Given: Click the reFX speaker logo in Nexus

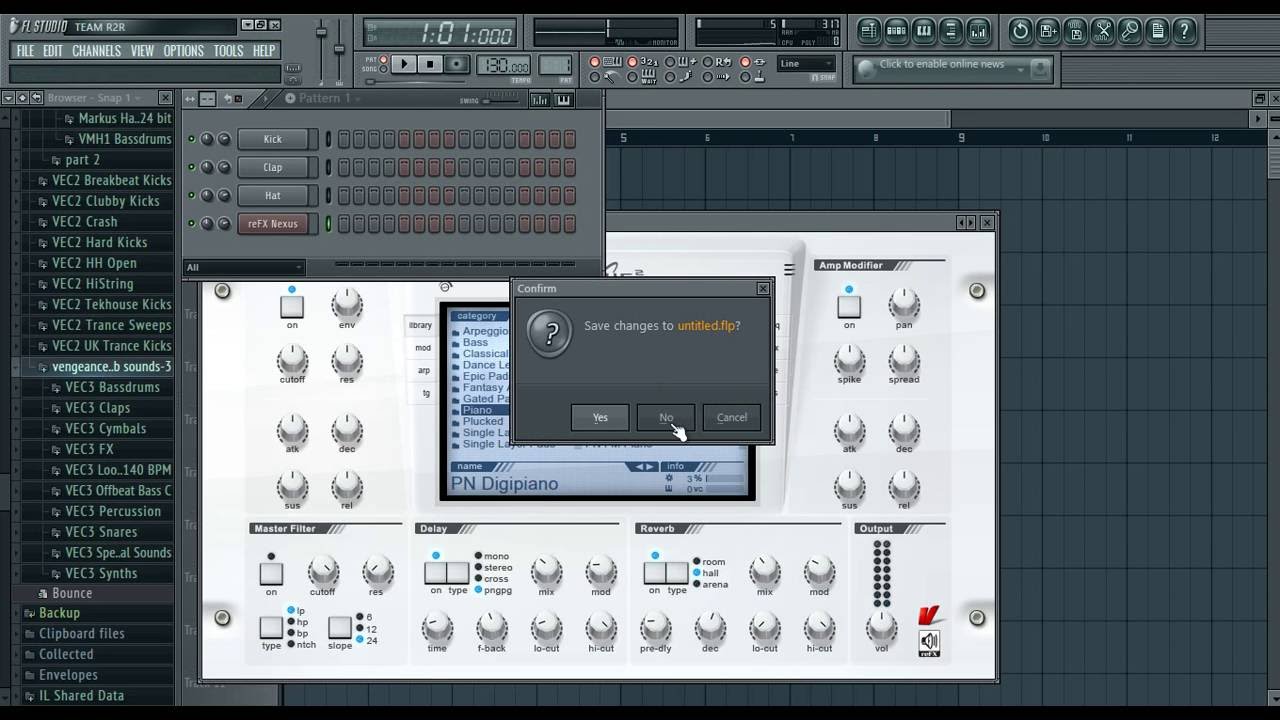Looking at the screenshot, I should point(930,643).
